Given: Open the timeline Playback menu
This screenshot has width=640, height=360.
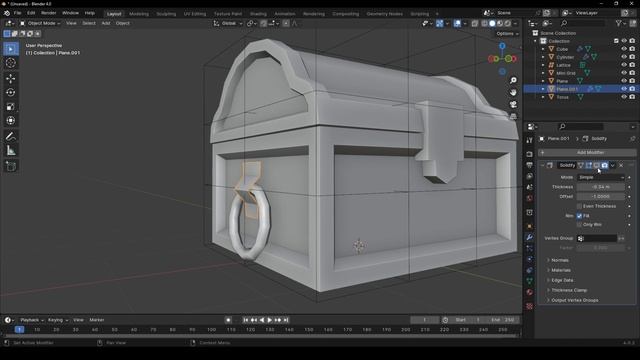Looking at the screenshot, I should (32, 320).
